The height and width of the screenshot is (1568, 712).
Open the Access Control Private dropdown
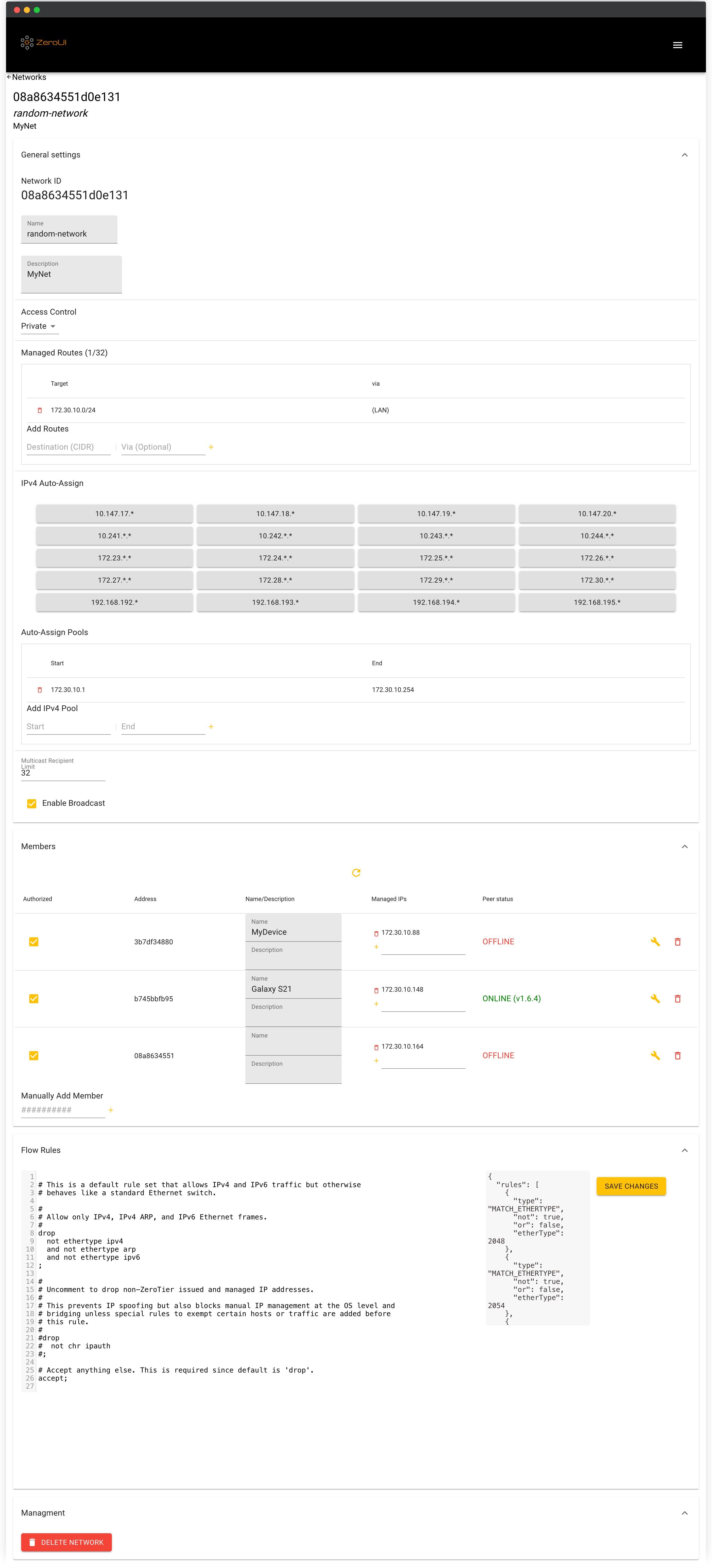[38, 326]
